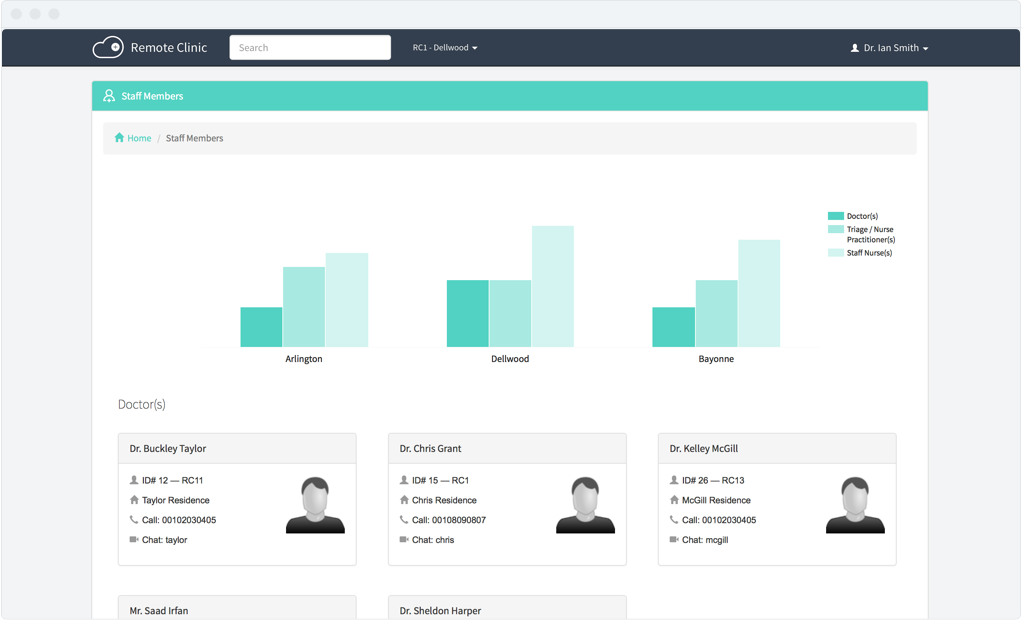This screenshot has width=1022, height=620.
Task: Click the Remote Clinic cloud logo icon
Action: [x=108, y=47]
